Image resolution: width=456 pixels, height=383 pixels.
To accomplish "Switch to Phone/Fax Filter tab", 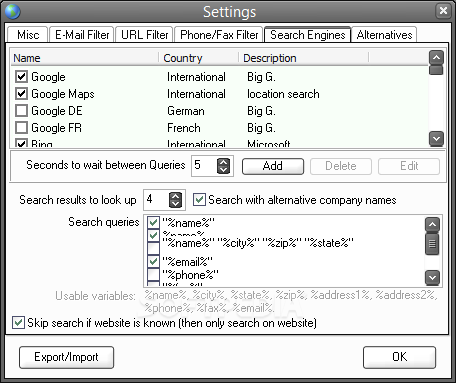I will (219, 35).
